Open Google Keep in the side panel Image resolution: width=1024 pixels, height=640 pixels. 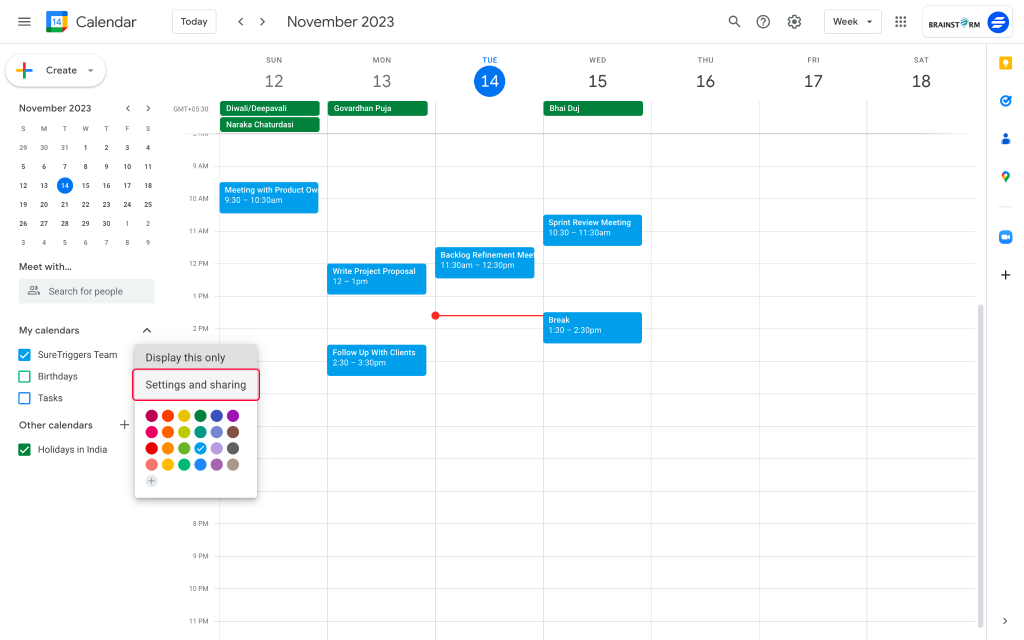point(1005,63)
